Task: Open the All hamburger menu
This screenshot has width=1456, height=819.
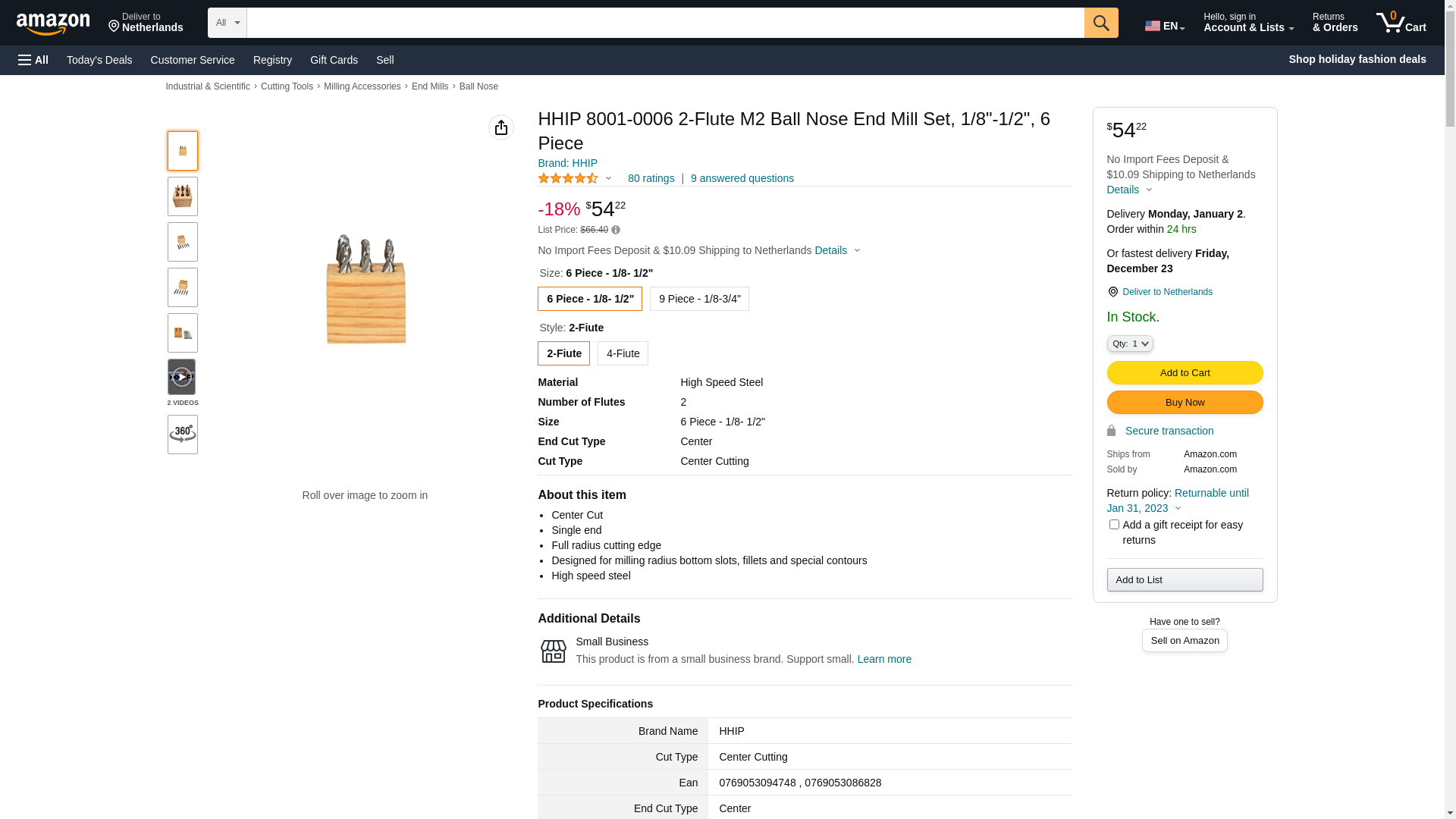Action: 33,60
